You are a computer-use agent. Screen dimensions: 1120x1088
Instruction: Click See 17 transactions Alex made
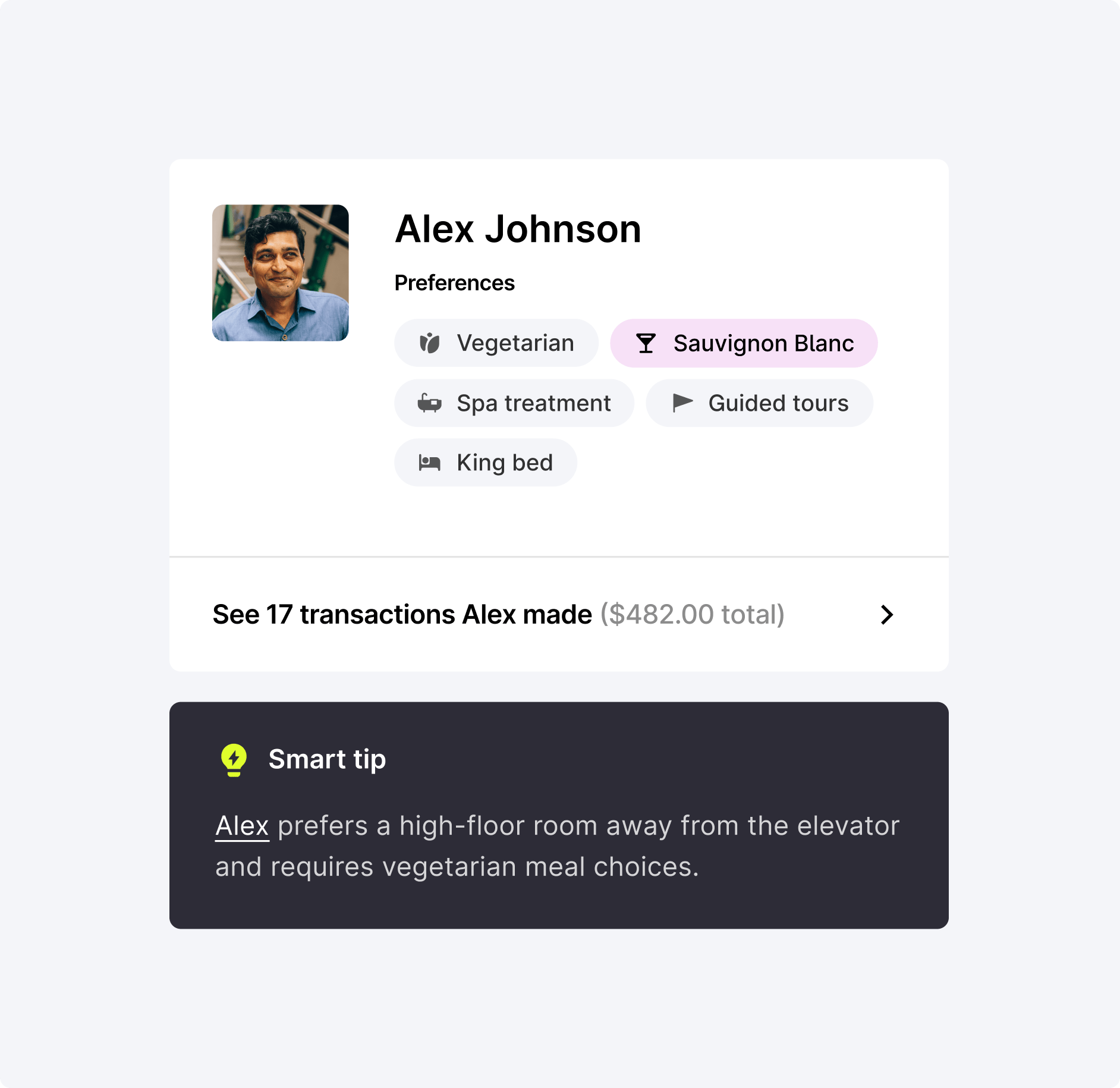[x=402, y=615]
